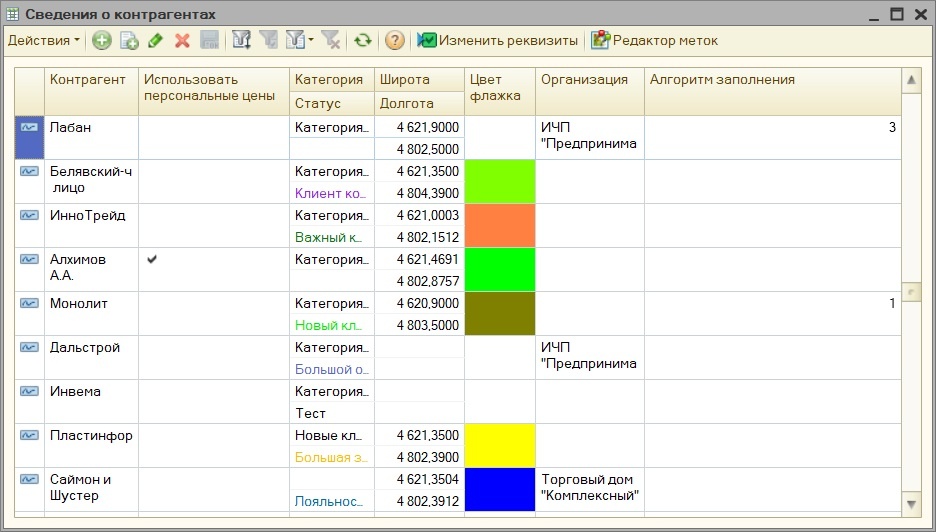
Task: Click the Организация column header
Action: coord(590,91)
